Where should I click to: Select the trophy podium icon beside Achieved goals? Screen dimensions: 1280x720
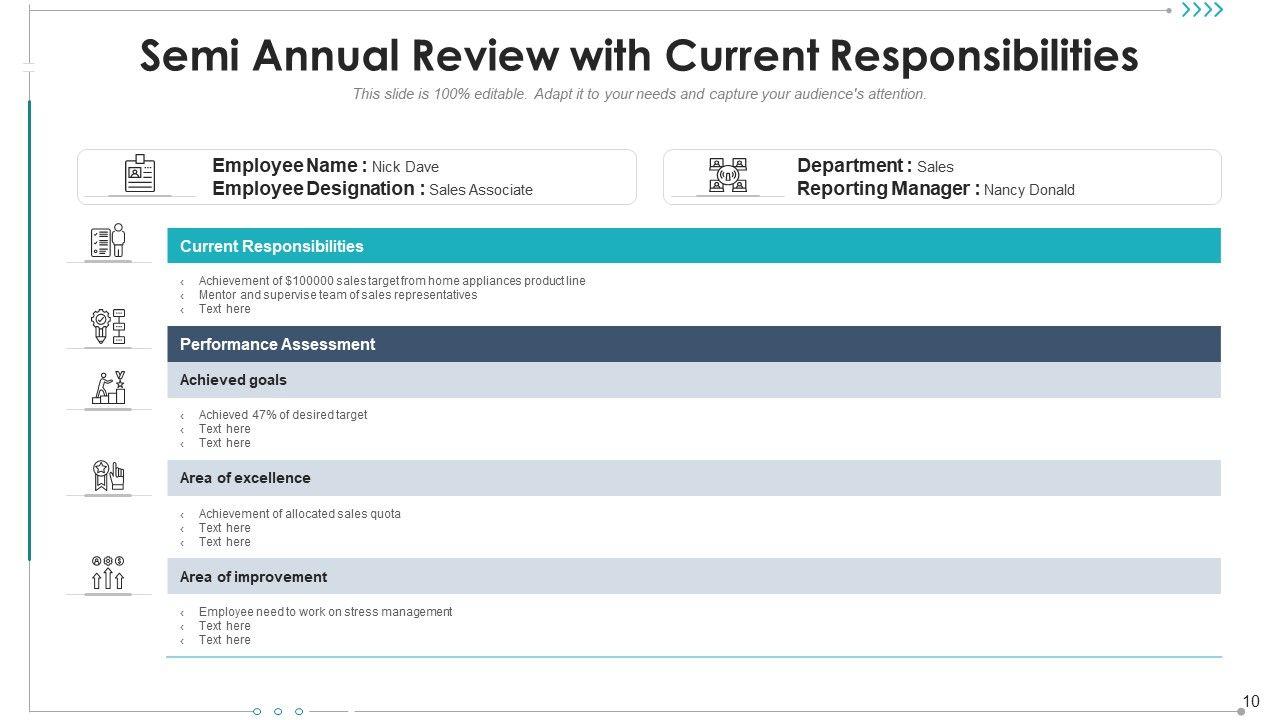pyautogui.click(x=109, y=388)
